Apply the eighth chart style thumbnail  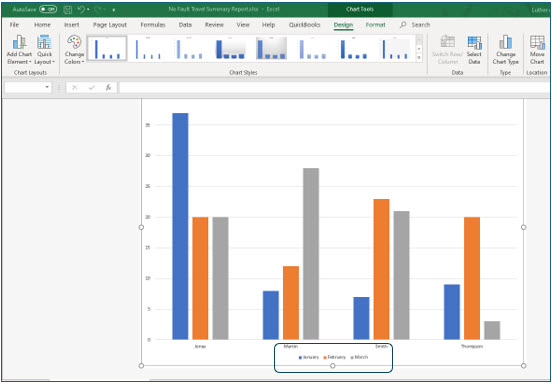tap(395, 48)
